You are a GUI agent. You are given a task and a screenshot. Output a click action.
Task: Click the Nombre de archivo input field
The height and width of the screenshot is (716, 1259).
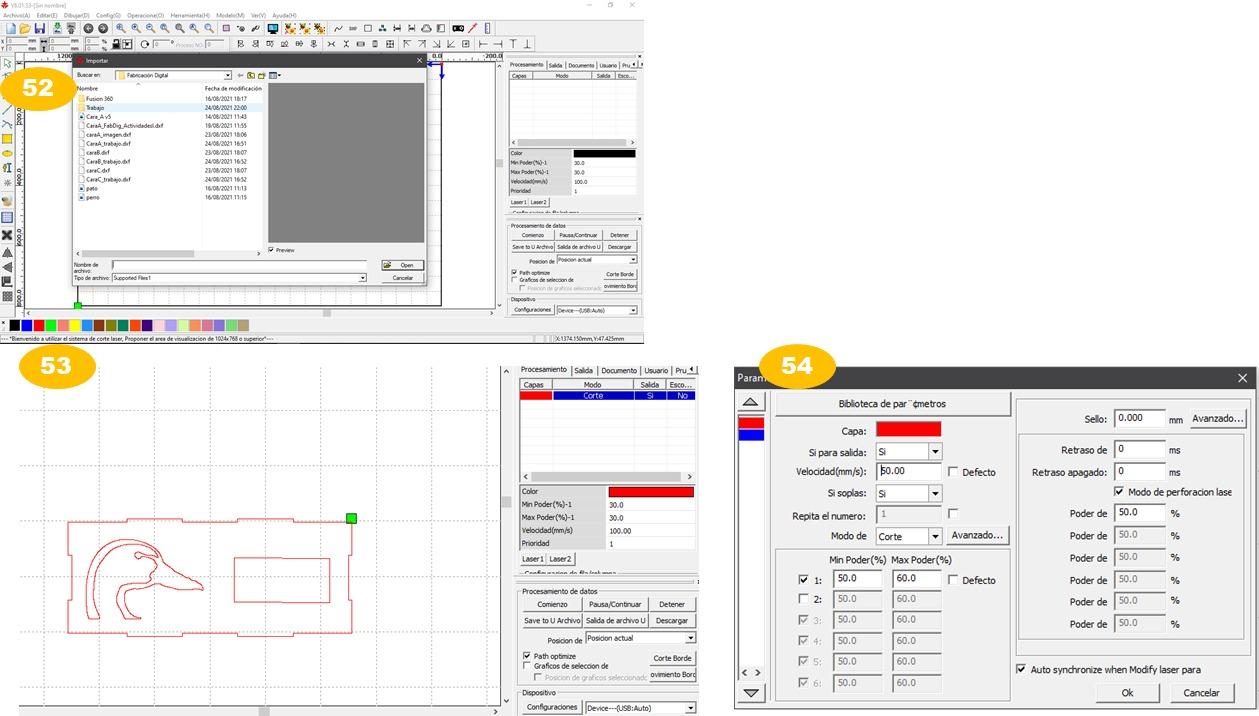coord(238,265)
